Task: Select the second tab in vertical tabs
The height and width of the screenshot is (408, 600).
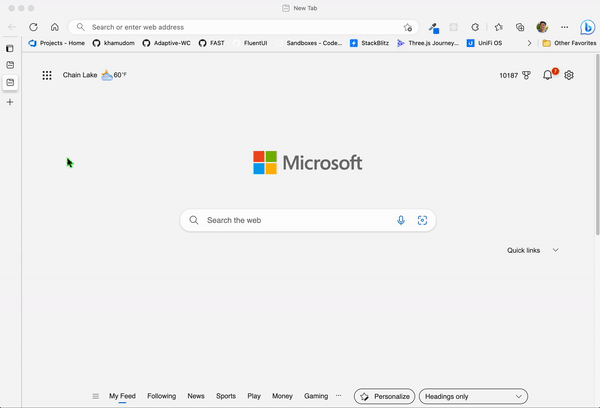Action: coord(10,65)
